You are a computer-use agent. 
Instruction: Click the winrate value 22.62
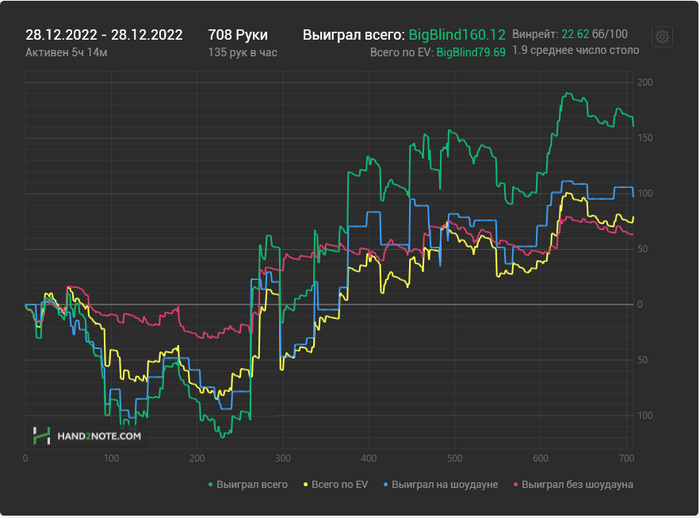pos(575,34)
